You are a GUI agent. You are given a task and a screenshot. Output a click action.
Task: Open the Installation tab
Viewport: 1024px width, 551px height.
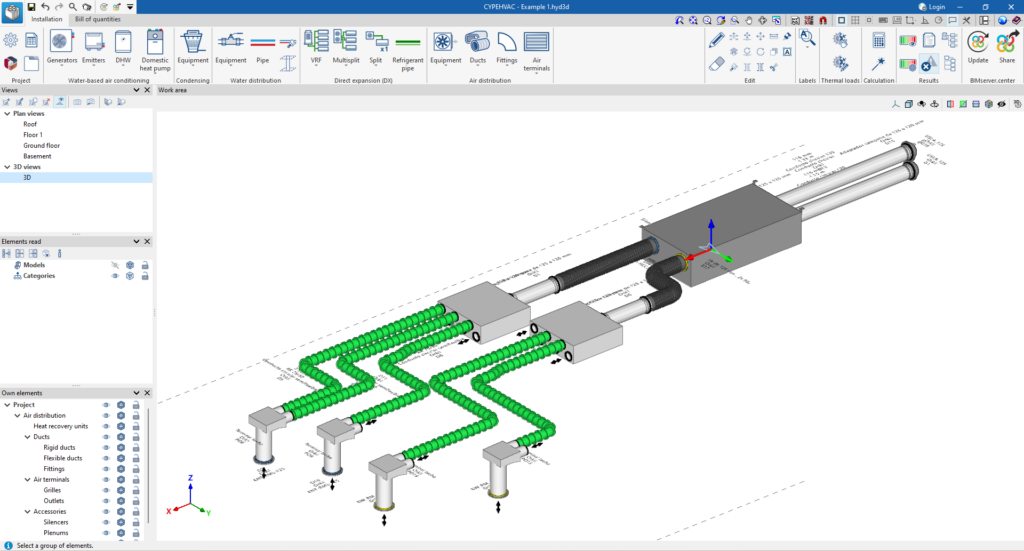46,19
